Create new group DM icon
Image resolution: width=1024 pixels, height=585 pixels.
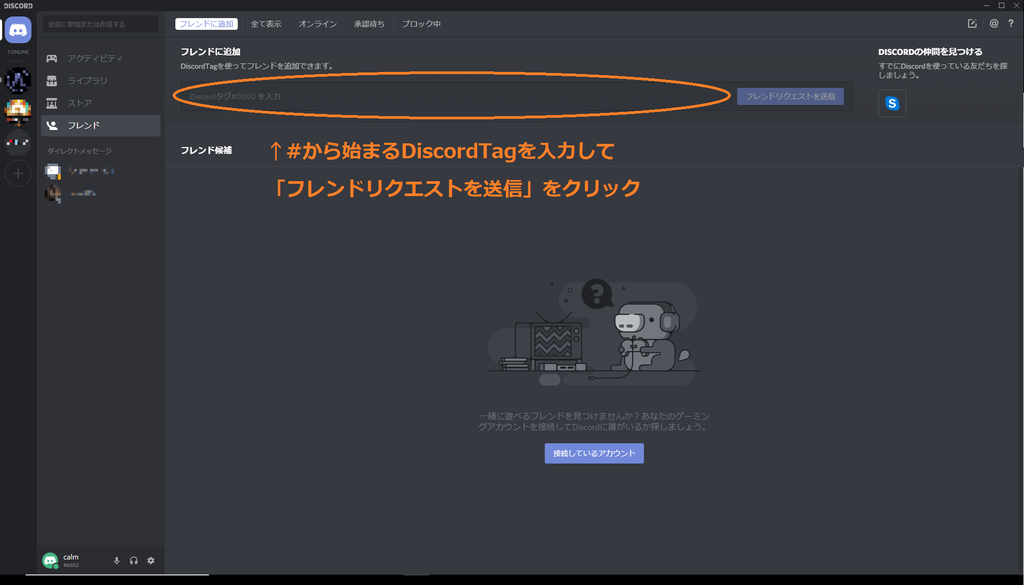tap(972, 24)
